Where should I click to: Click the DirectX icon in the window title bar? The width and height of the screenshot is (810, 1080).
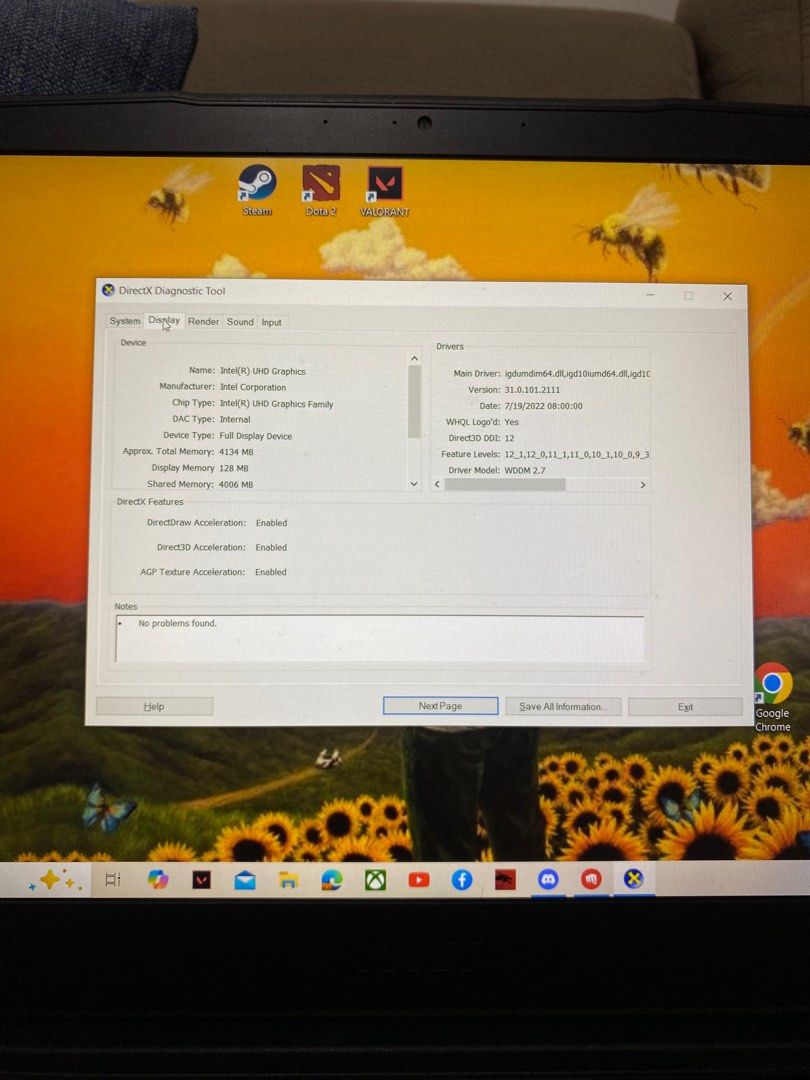(108, 290)
